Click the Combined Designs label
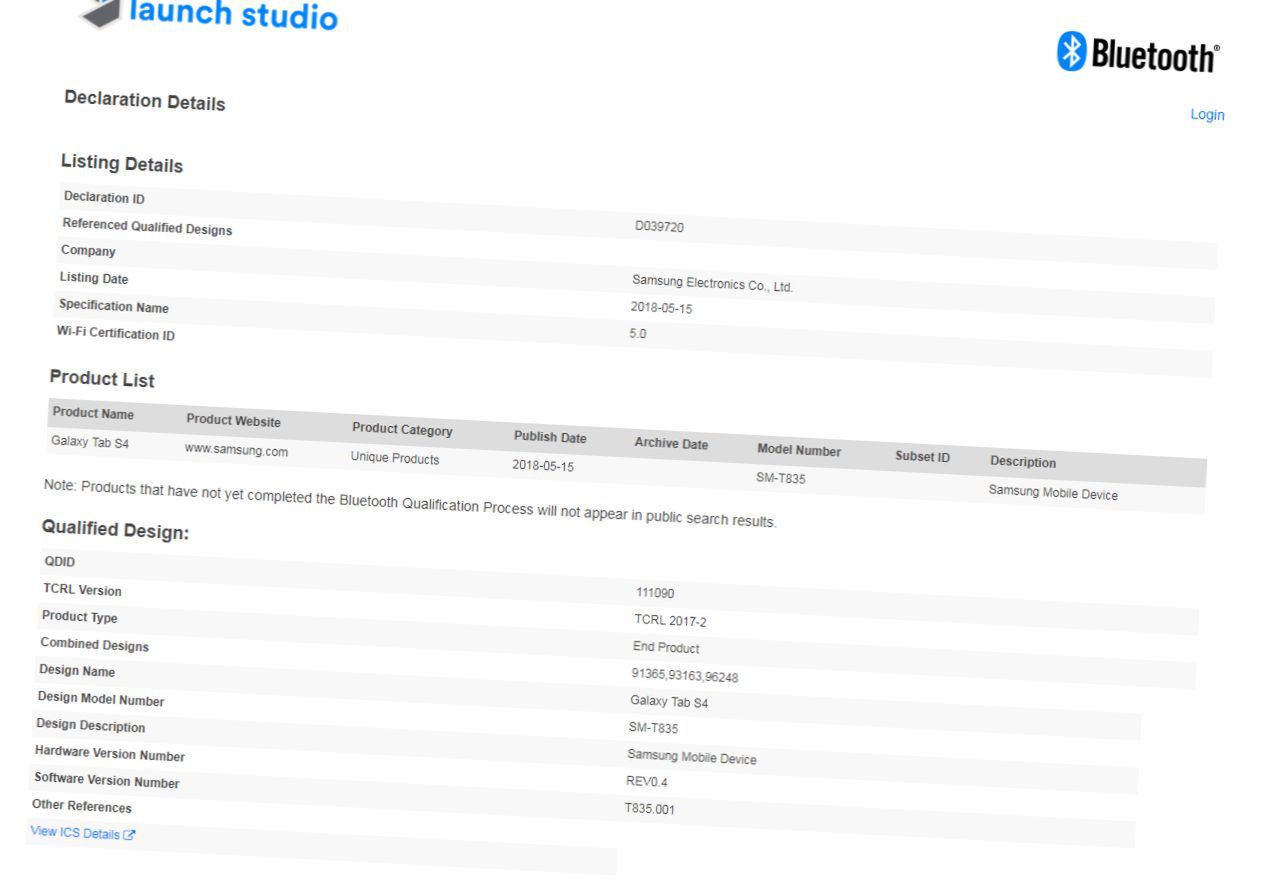Viewport: 1276px width, 891px height. (x=95, y=644)
